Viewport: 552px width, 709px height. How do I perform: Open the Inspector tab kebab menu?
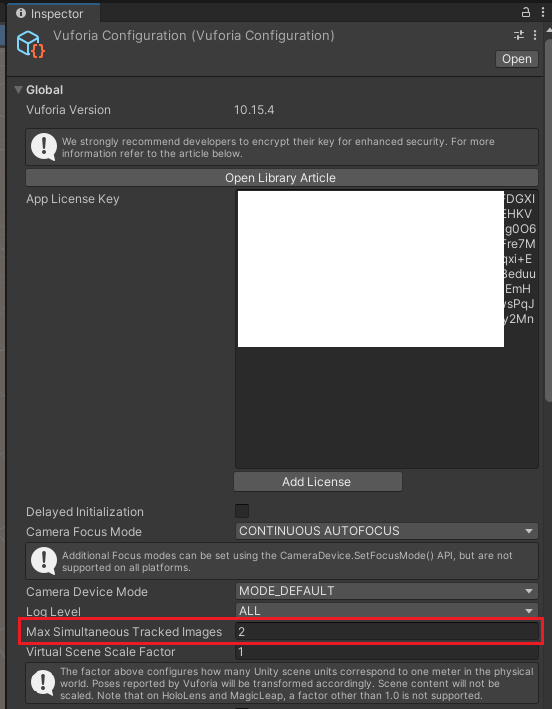coord(543,12)
